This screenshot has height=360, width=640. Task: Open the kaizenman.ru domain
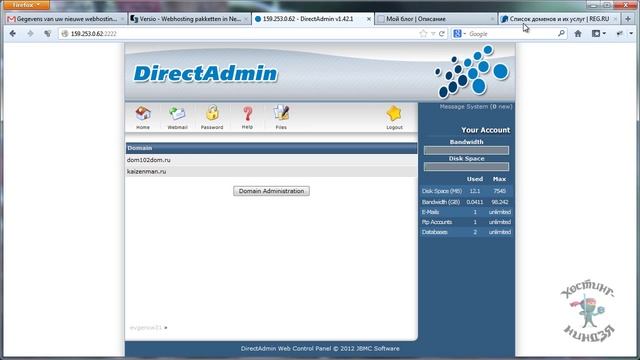pyautogui.click(x=146, y=171)
